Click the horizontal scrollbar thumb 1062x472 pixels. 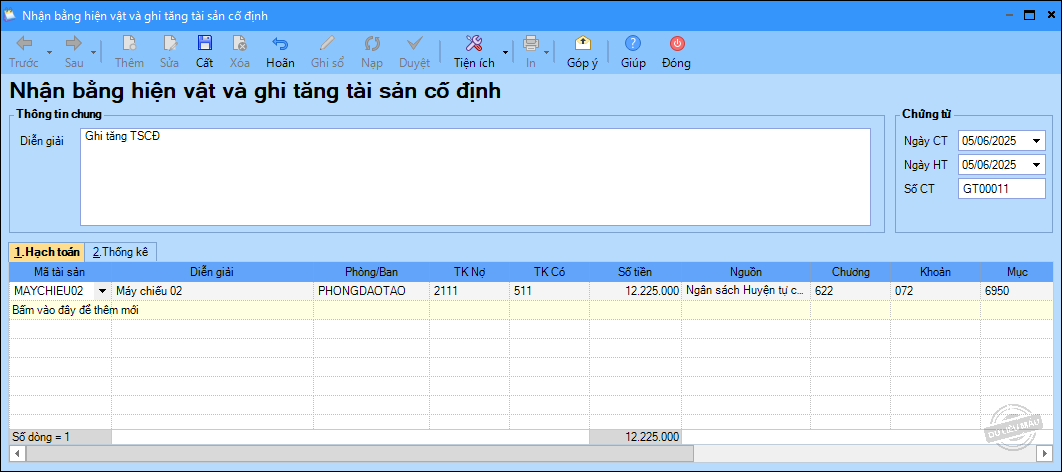pyautogui.click(x=360, y=452)
